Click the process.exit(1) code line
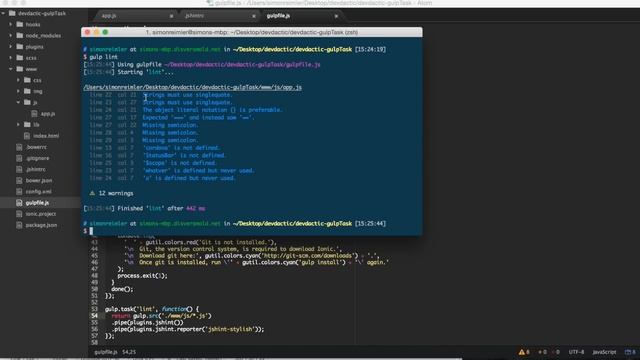The height and width of the screenshot is (360, 640). pos(142,276)
